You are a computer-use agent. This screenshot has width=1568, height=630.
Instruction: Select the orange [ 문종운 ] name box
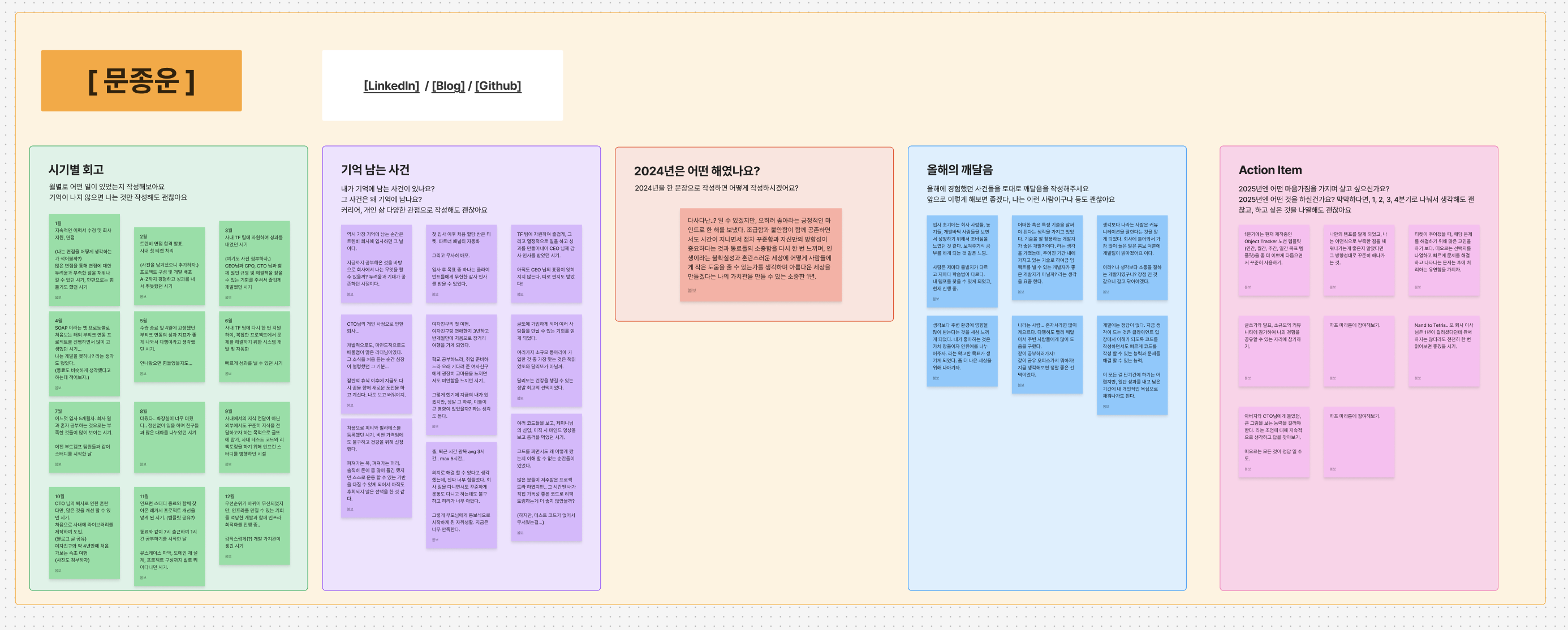[141, 81]
